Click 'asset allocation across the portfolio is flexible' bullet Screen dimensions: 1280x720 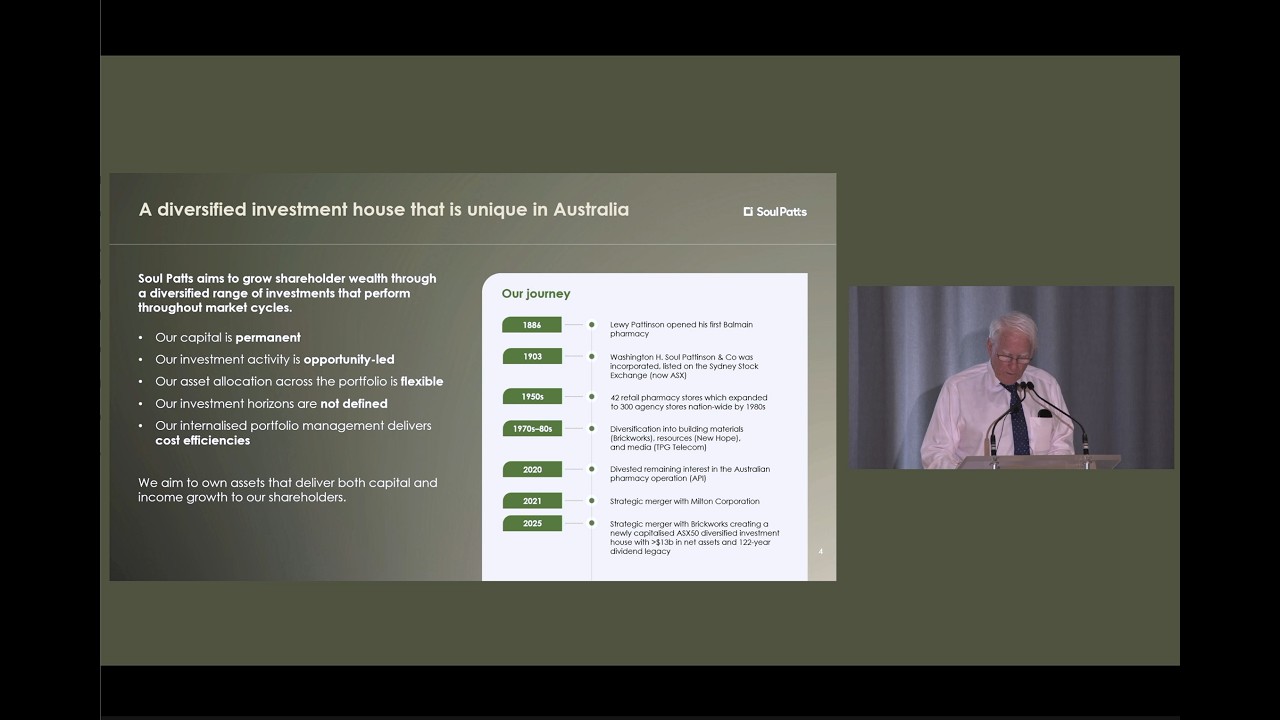(x=299, y=382)
